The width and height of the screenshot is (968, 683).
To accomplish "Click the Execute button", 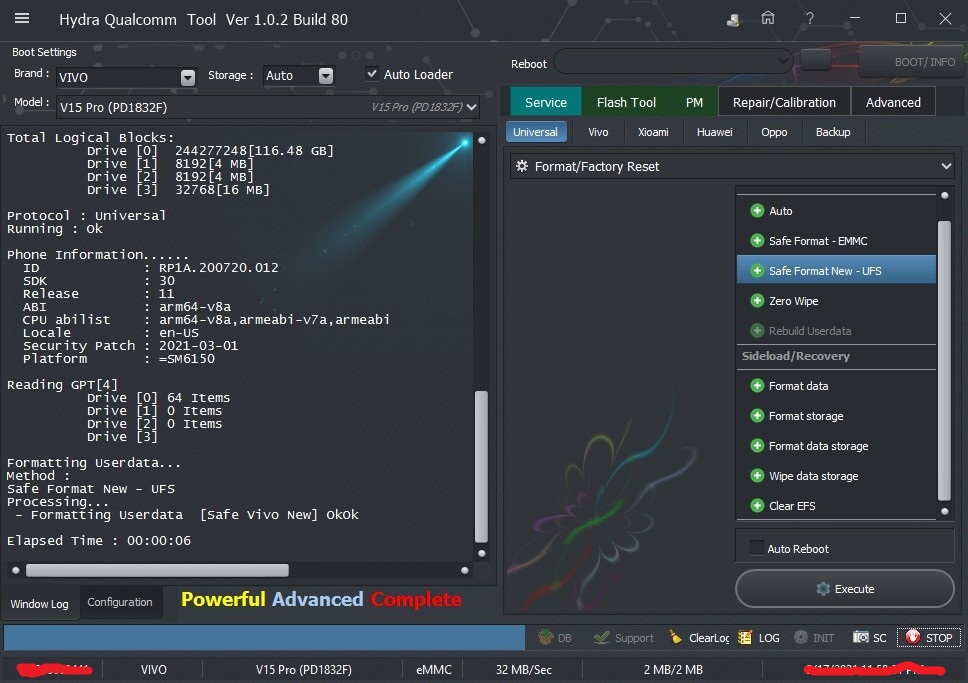I will coord(845,589).
